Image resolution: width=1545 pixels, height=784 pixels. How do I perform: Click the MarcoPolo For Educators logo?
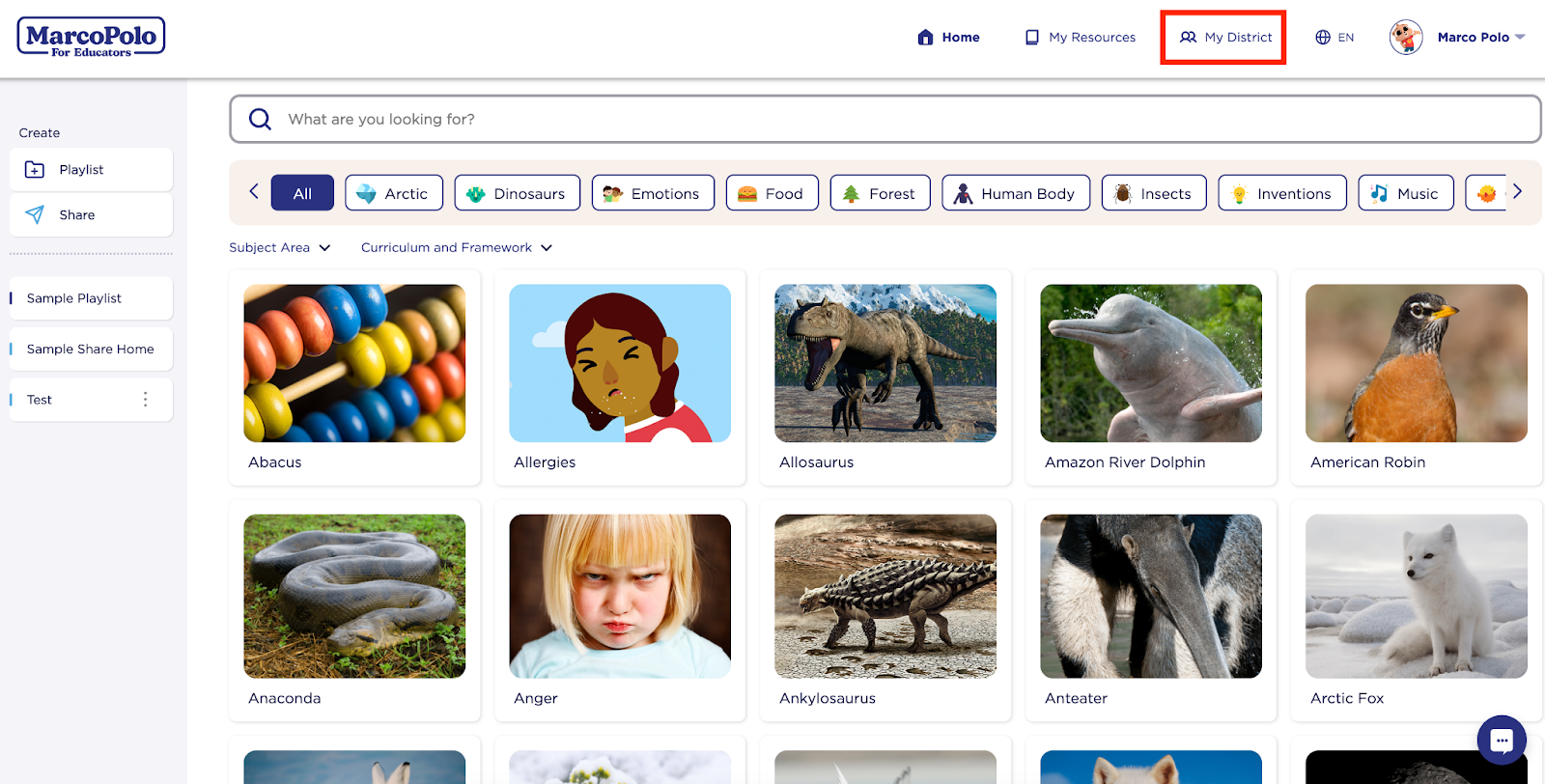[x=91, y=38]
